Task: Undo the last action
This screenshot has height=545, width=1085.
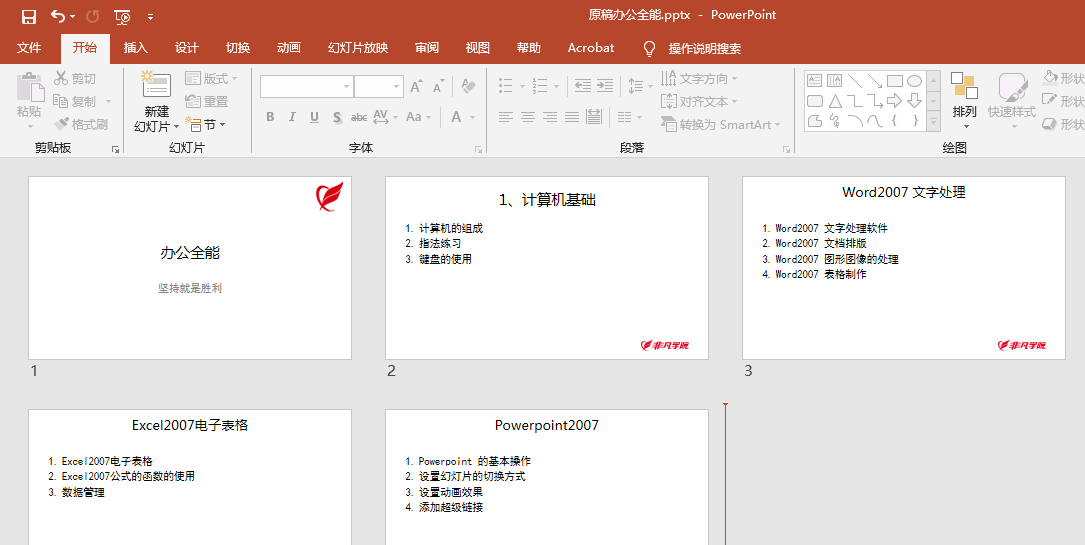Action: 58,16
